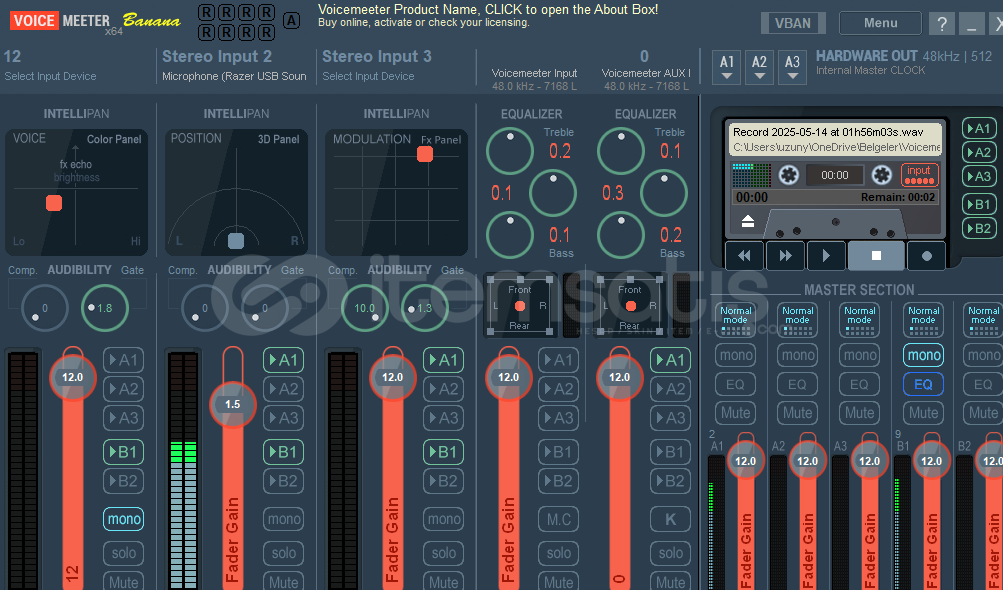Solo the Stereo Input 2 strip
Screen dimensions: 1003x590
pyautogui.click(x=283, y=553)
